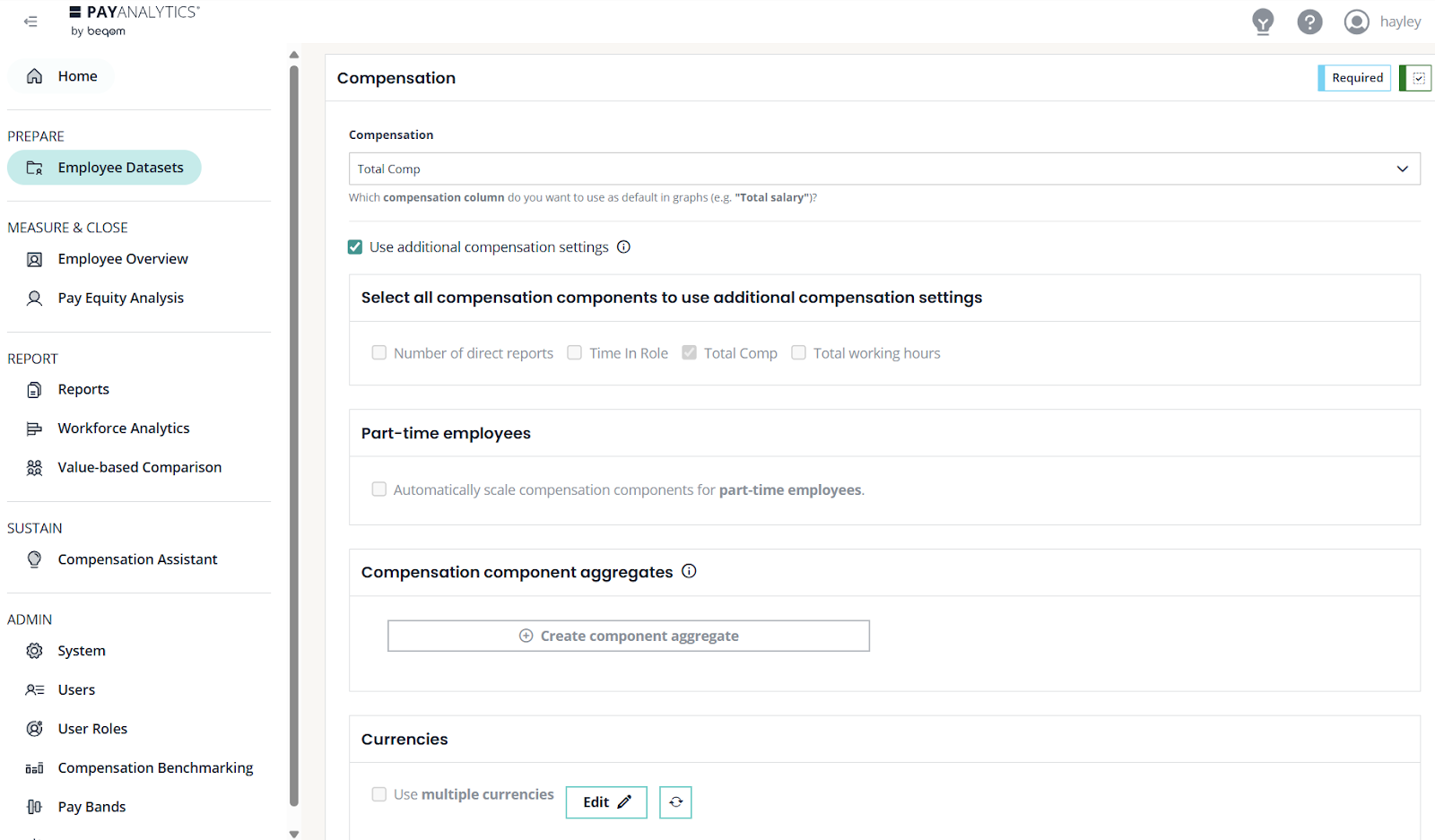The width and height of the screenshot is (1435, 840).
Task: Click the refresh currencies icon button
Action: (675, 802)
